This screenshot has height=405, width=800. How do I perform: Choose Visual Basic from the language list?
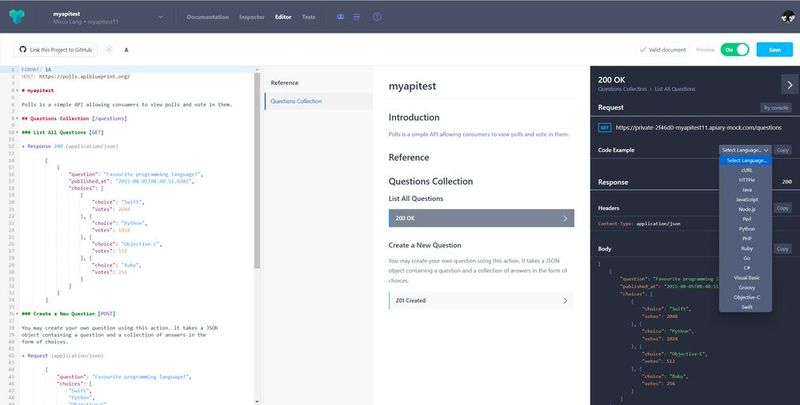tap(746, 278)
